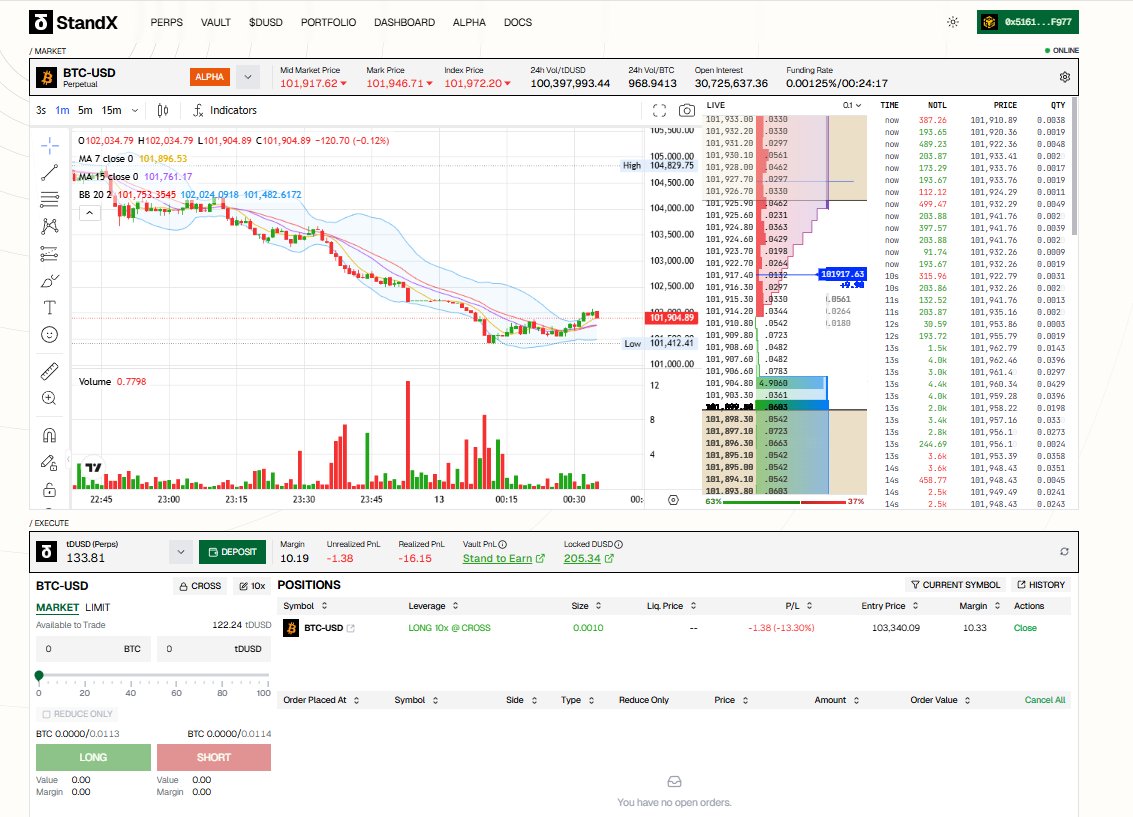The image size is (1133, 817).
Task: Take a chart snapshot with camera icon
Action: 686,111
